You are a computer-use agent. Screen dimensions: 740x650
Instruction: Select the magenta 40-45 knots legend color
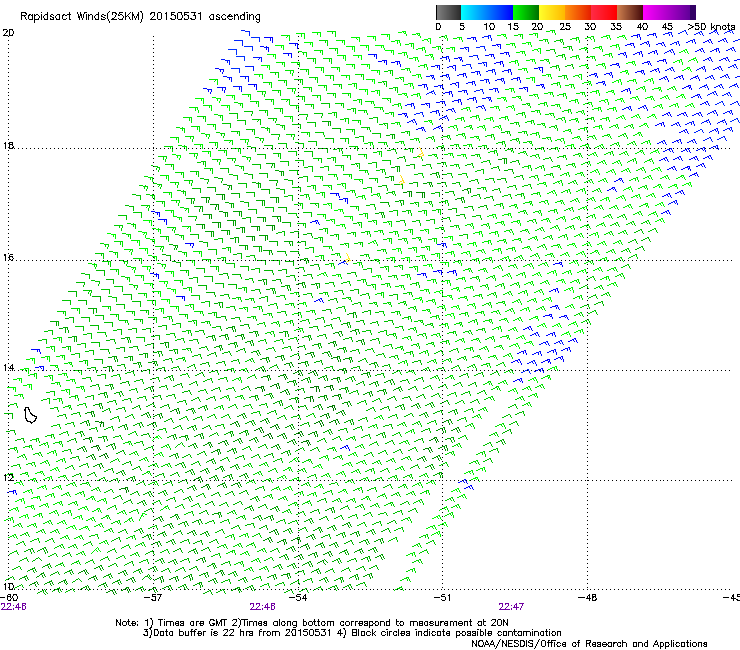coord(656,12)
